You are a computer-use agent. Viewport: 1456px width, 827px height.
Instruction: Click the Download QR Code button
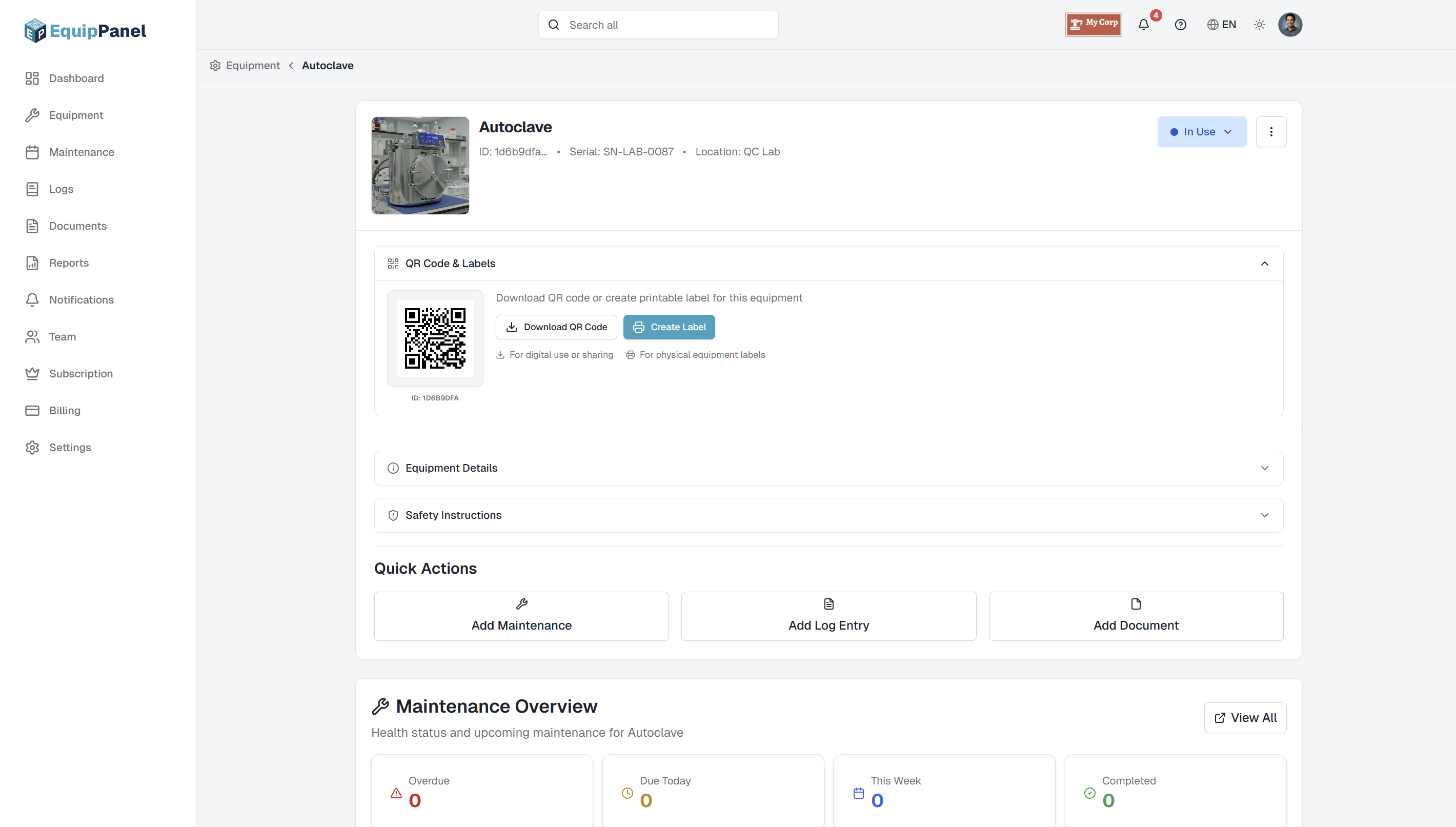[x=556, y=327]
